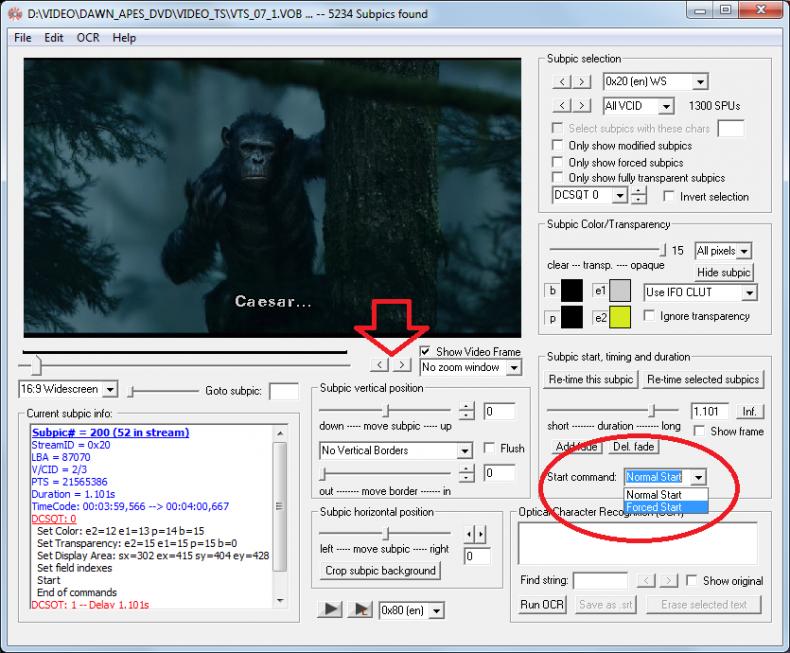
Task: Open the OCR menu
Action: pyautogui.click(x=88, y=38)
